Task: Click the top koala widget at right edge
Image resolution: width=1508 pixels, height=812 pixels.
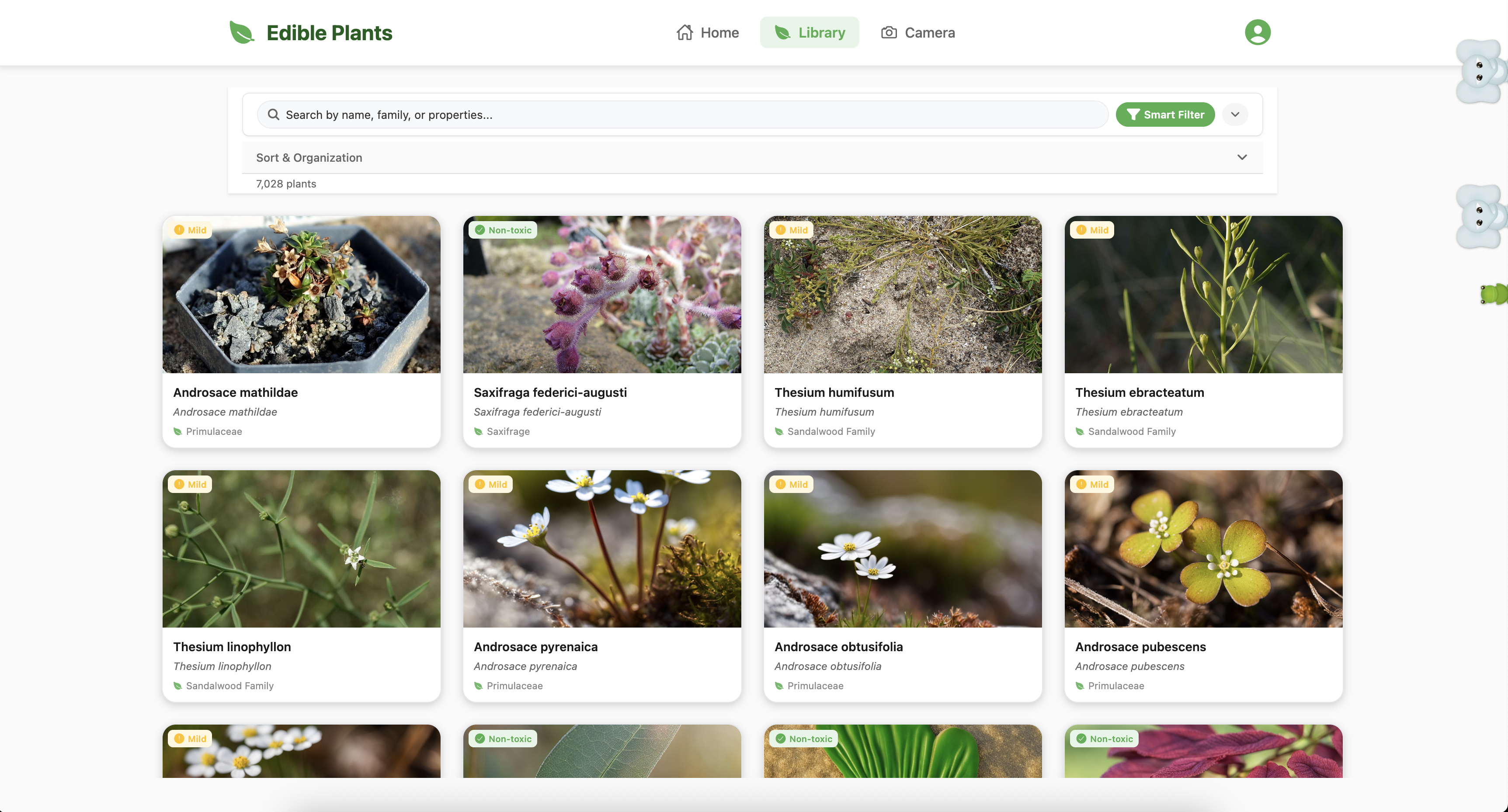Action: pyautogui.click(x=1478, y=71)
